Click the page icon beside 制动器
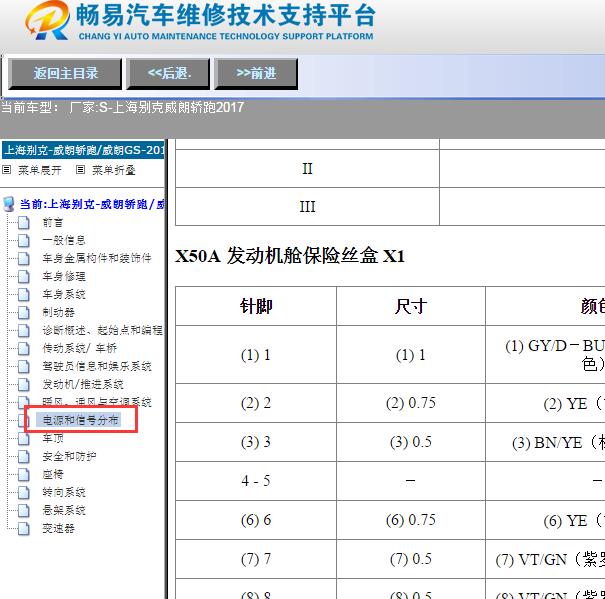This screenshot has height=599, width=605. click(24, 312)
